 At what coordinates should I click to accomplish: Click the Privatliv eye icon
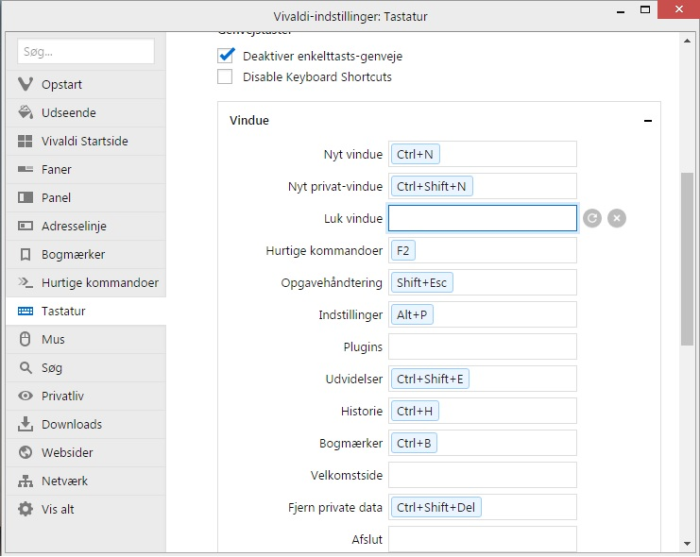click(25, 396)
